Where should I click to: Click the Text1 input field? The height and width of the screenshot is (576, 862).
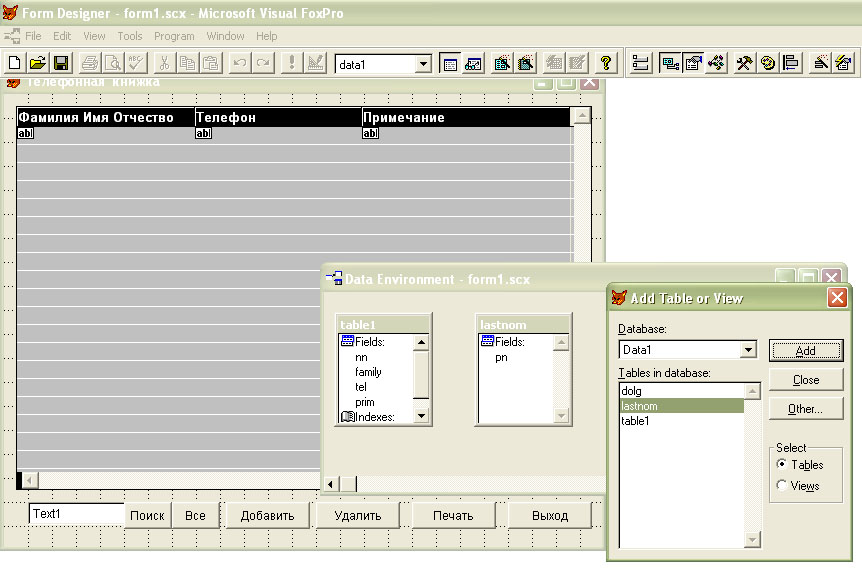pos(76,514)
